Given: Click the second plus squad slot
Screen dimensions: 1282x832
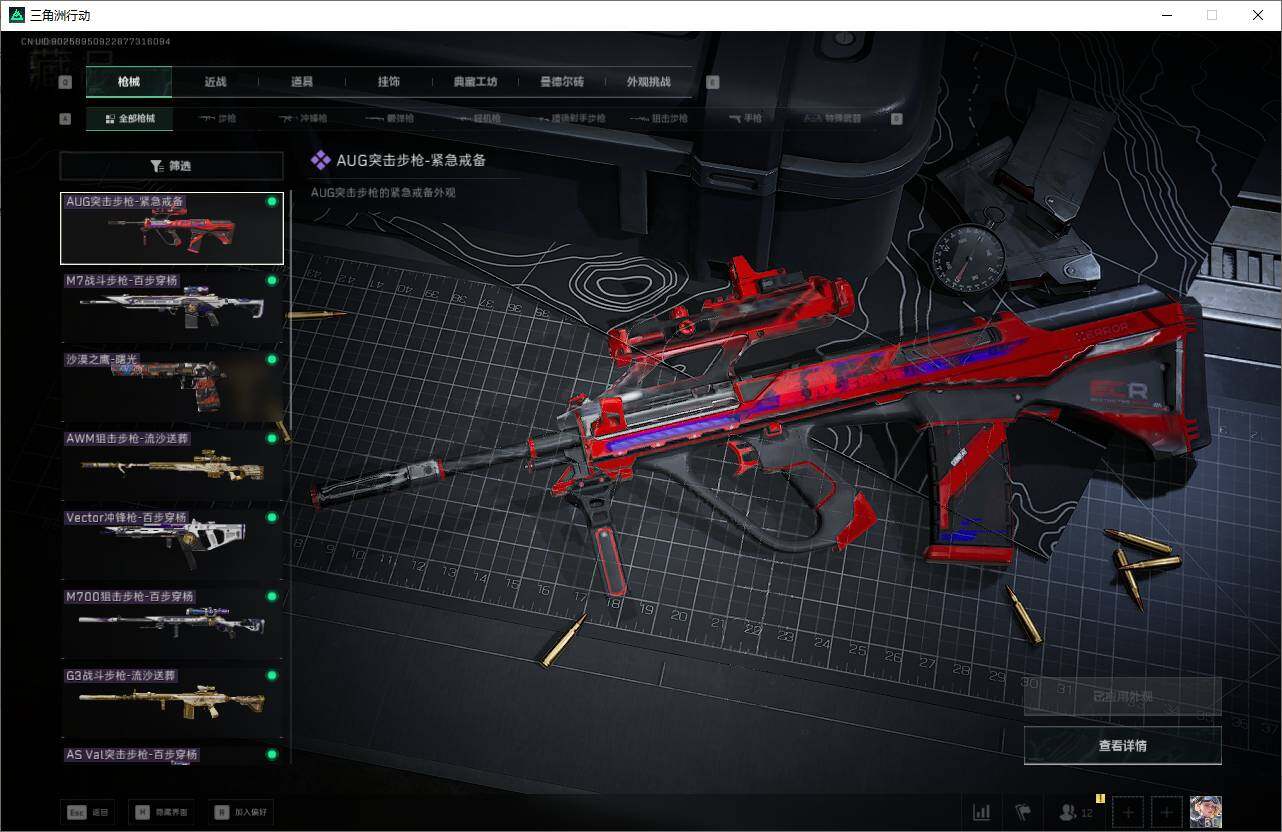Looking at the screenshot, I should coord(1166,812).
